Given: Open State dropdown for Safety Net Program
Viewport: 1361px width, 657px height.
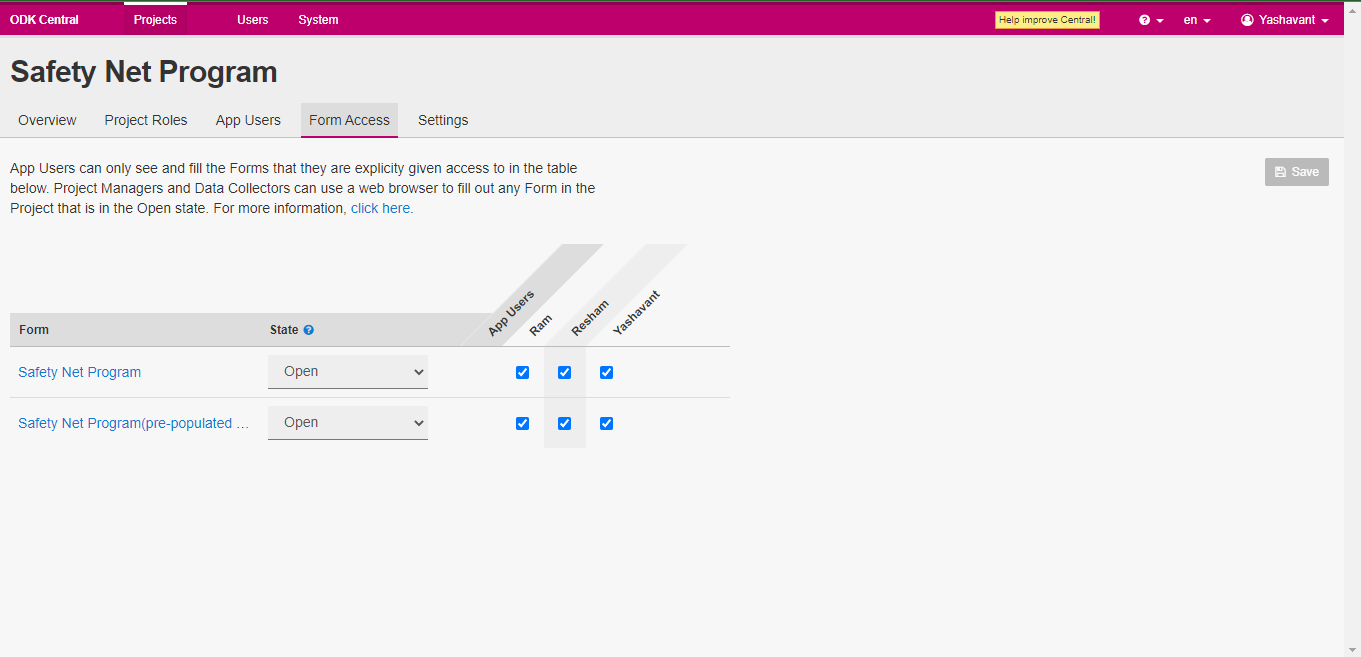Looking at the screenshot, I should (348, 372).
